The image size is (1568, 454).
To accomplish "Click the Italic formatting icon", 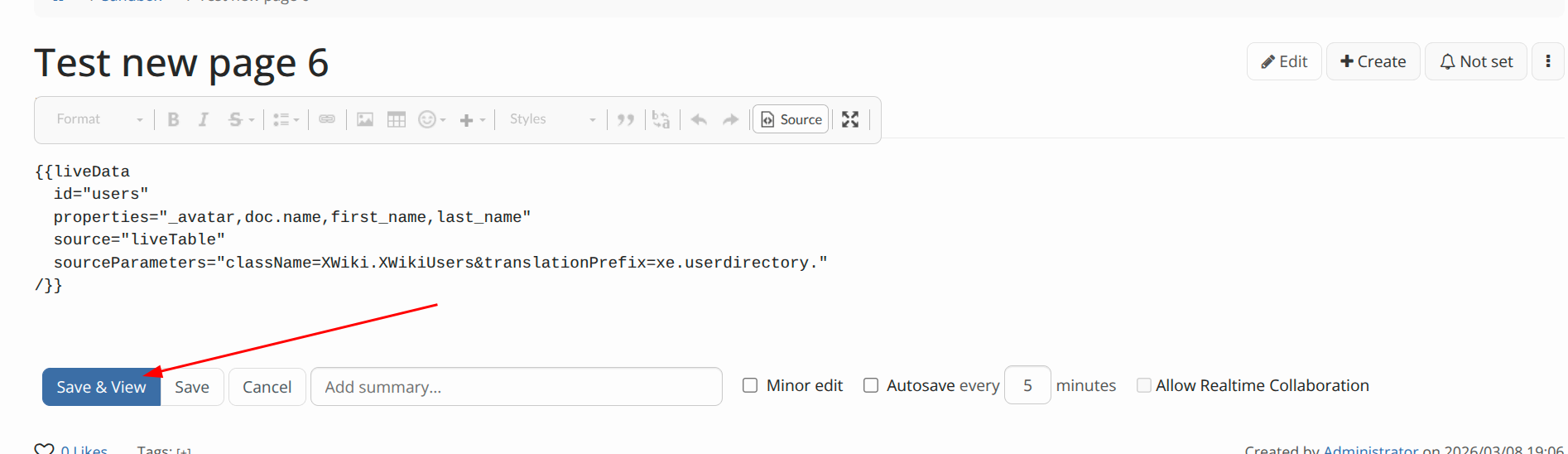I will tap(204, 119).
